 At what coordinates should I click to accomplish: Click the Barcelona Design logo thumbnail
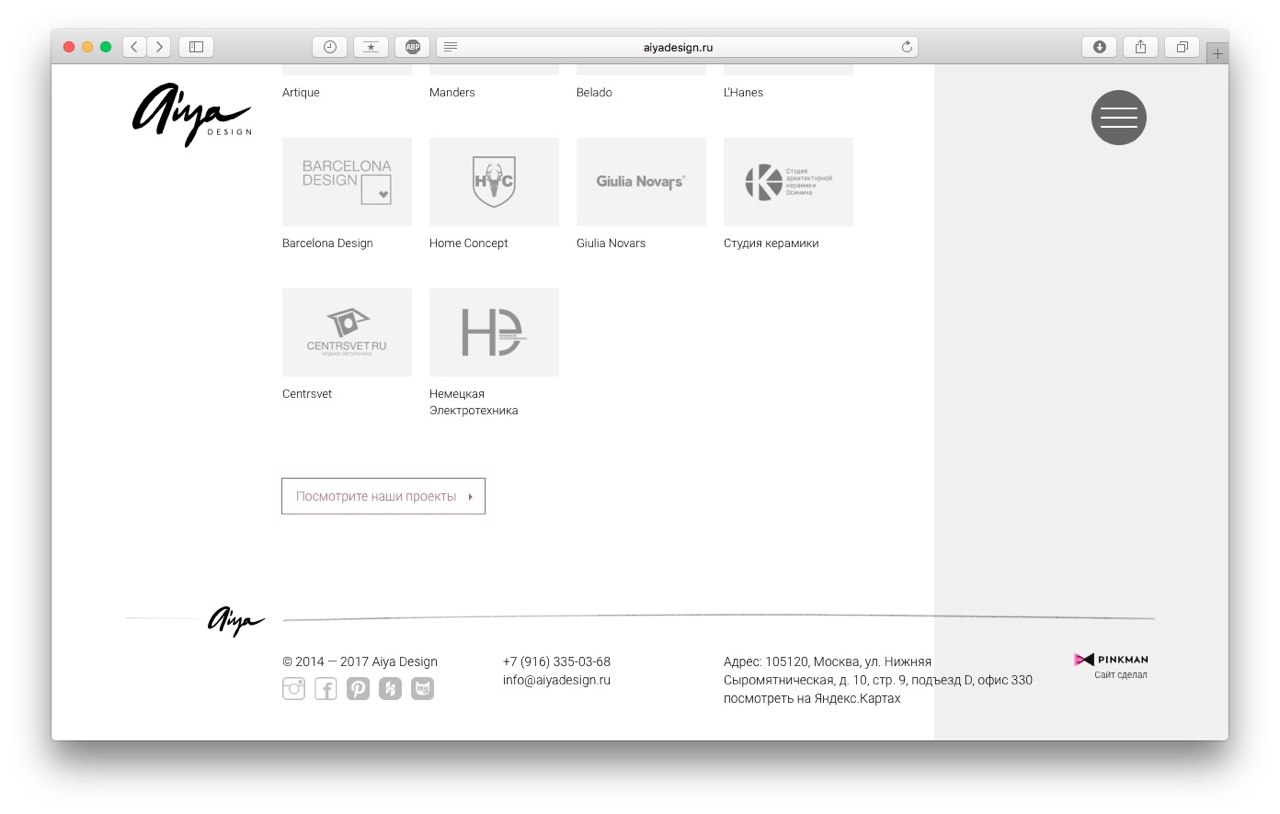347,182
